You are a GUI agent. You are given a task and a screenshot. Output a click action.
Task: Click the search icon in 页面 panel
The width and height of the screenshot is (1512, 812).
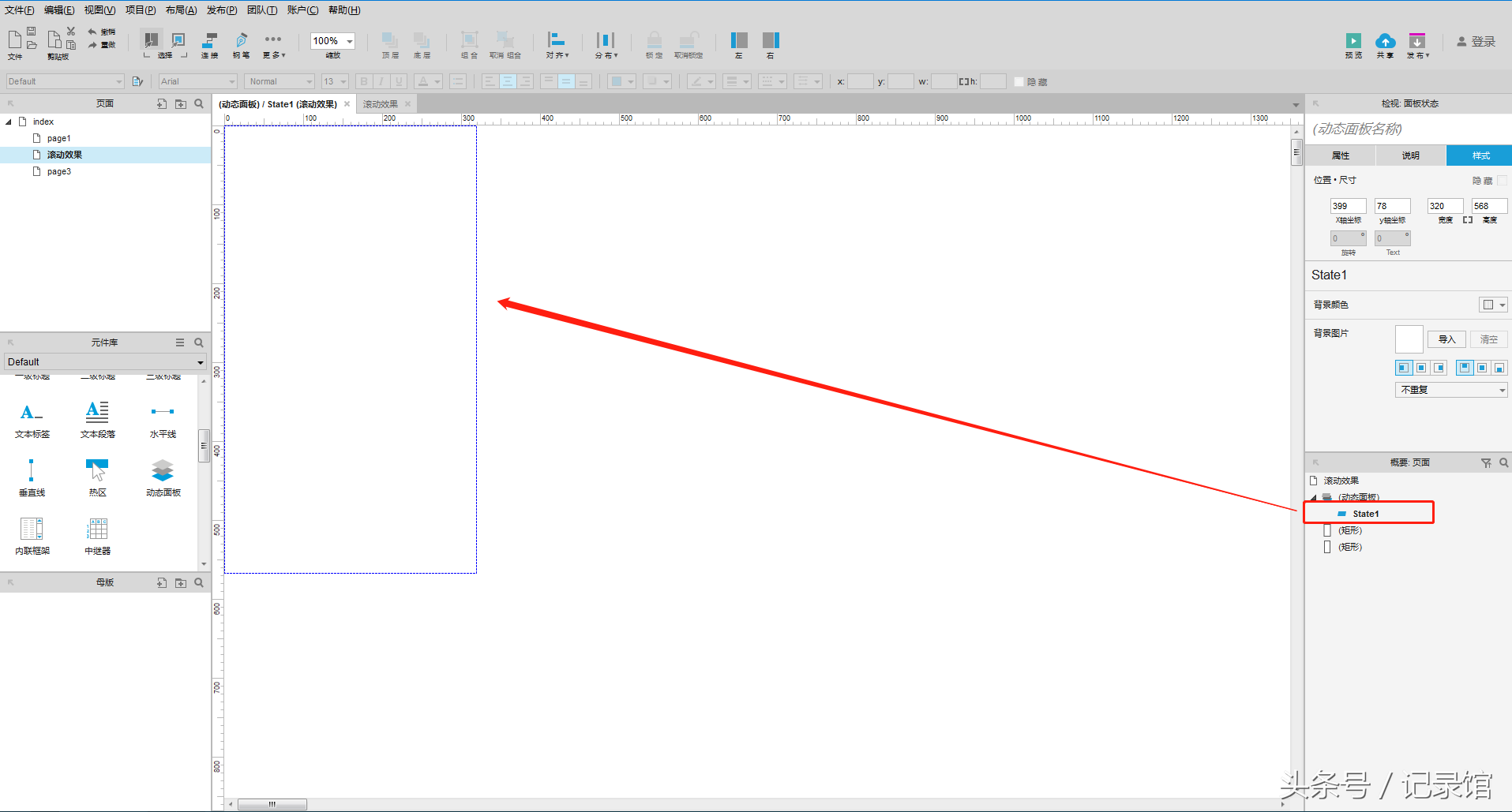click(199, 103)
